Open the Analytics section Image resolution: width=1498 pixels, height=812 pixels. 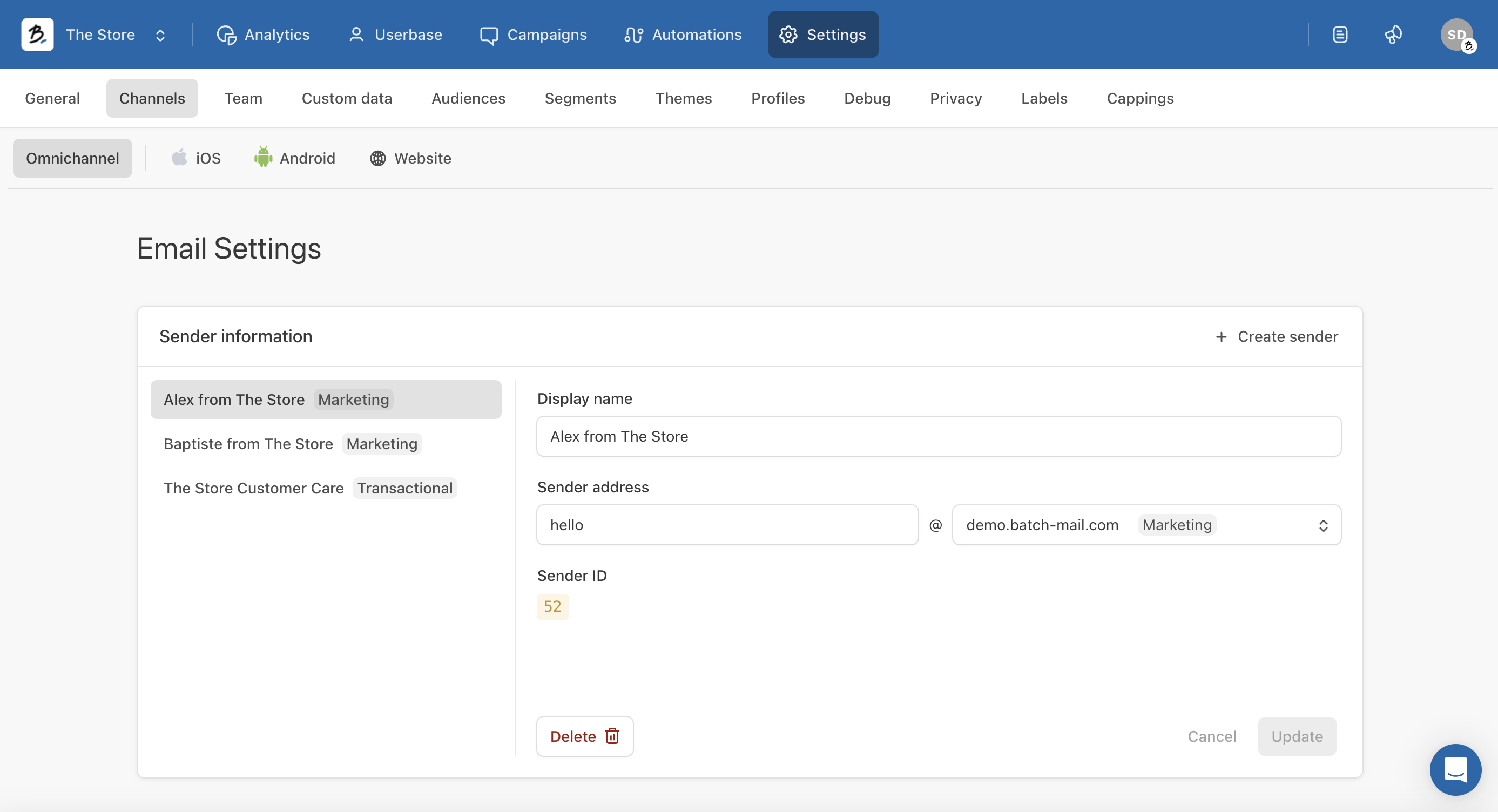[263, 35]
